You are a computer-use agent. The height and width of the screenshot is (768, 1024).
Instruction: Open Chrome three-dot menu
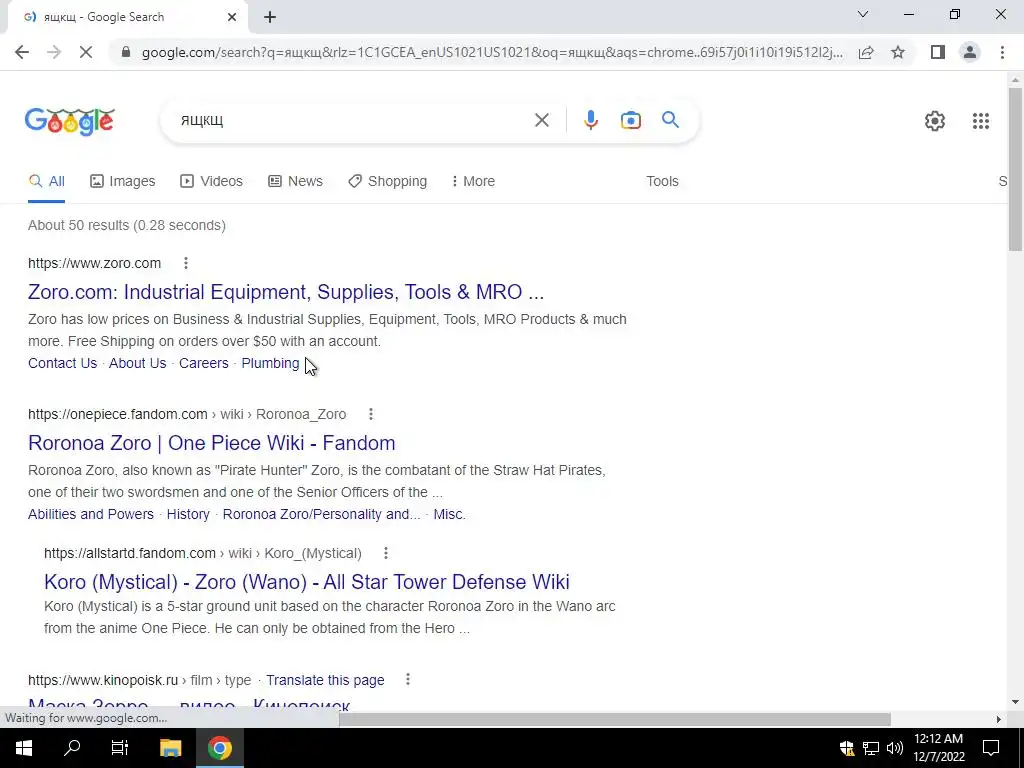click(1002, 52)
